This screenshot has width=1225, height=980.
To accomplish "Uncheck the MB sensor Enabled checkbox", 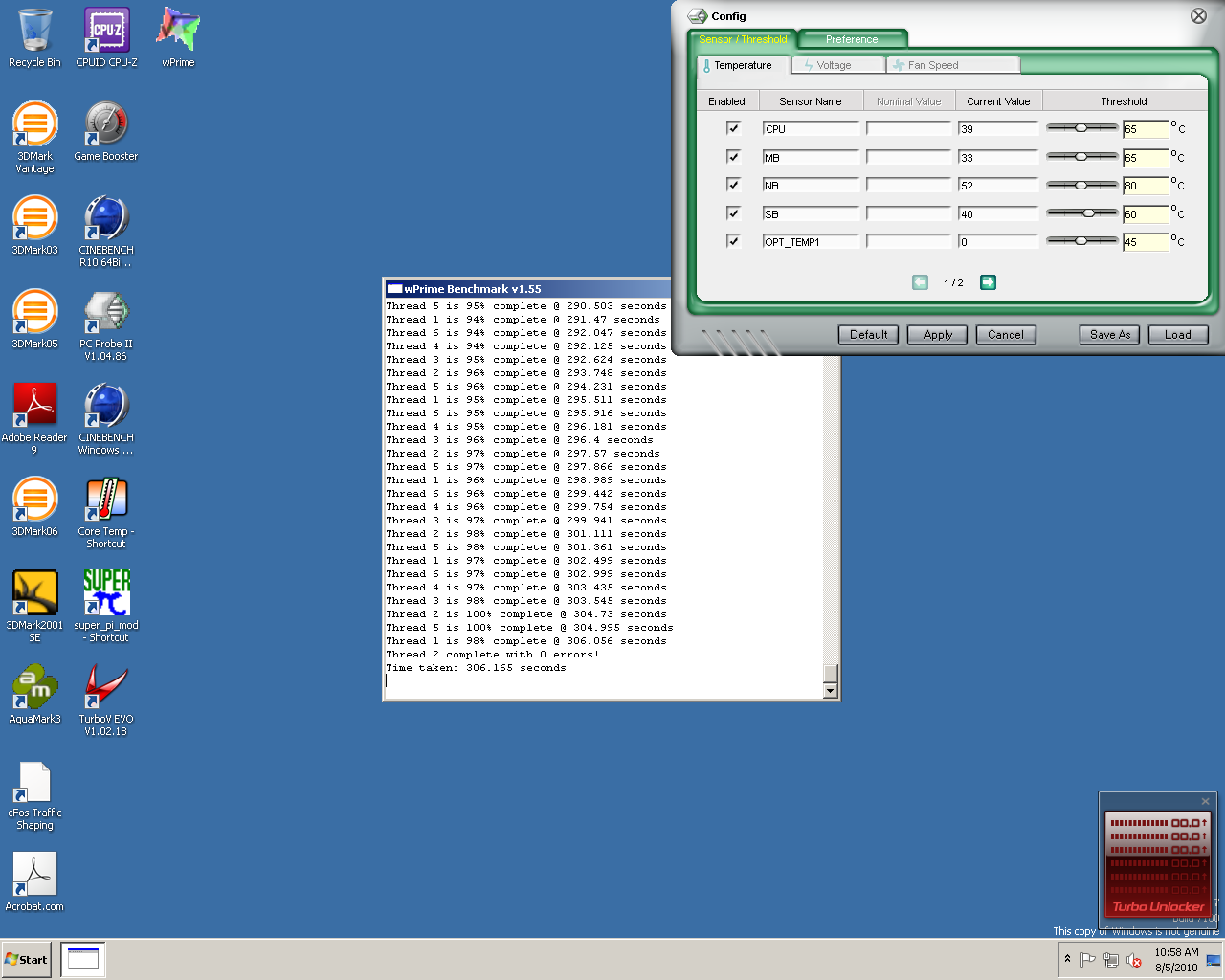I will (x=733, y=157).
